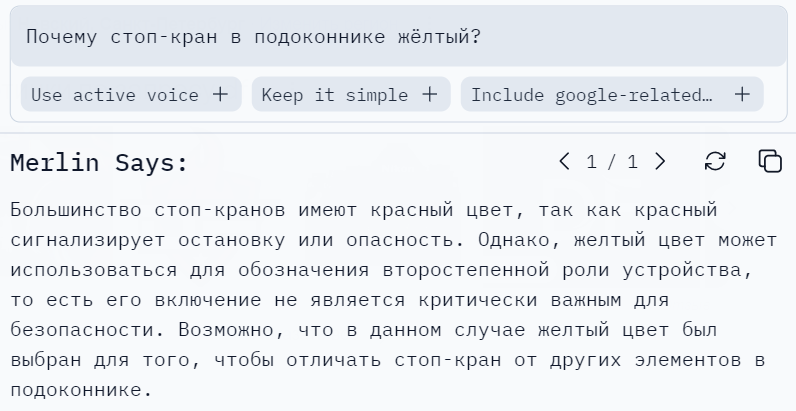Viewport: 796px width, 411px height.
Task: Click the plus icon on Use active voice
Action: (x=220, y=95)
